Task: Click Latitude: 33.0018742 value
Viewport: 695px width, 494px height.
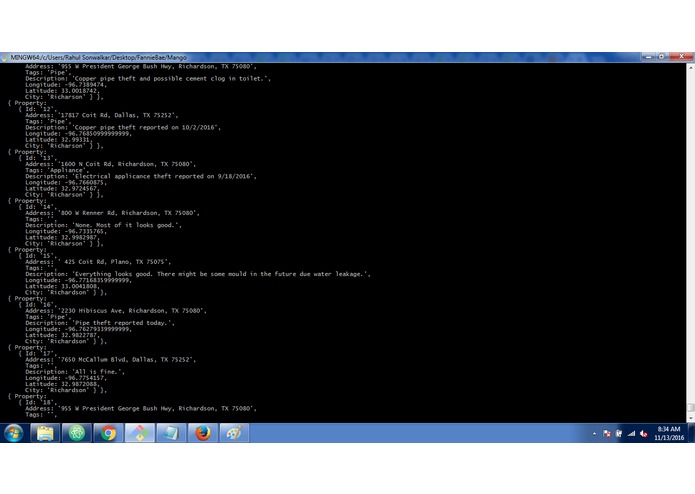Action: (62, 91)
